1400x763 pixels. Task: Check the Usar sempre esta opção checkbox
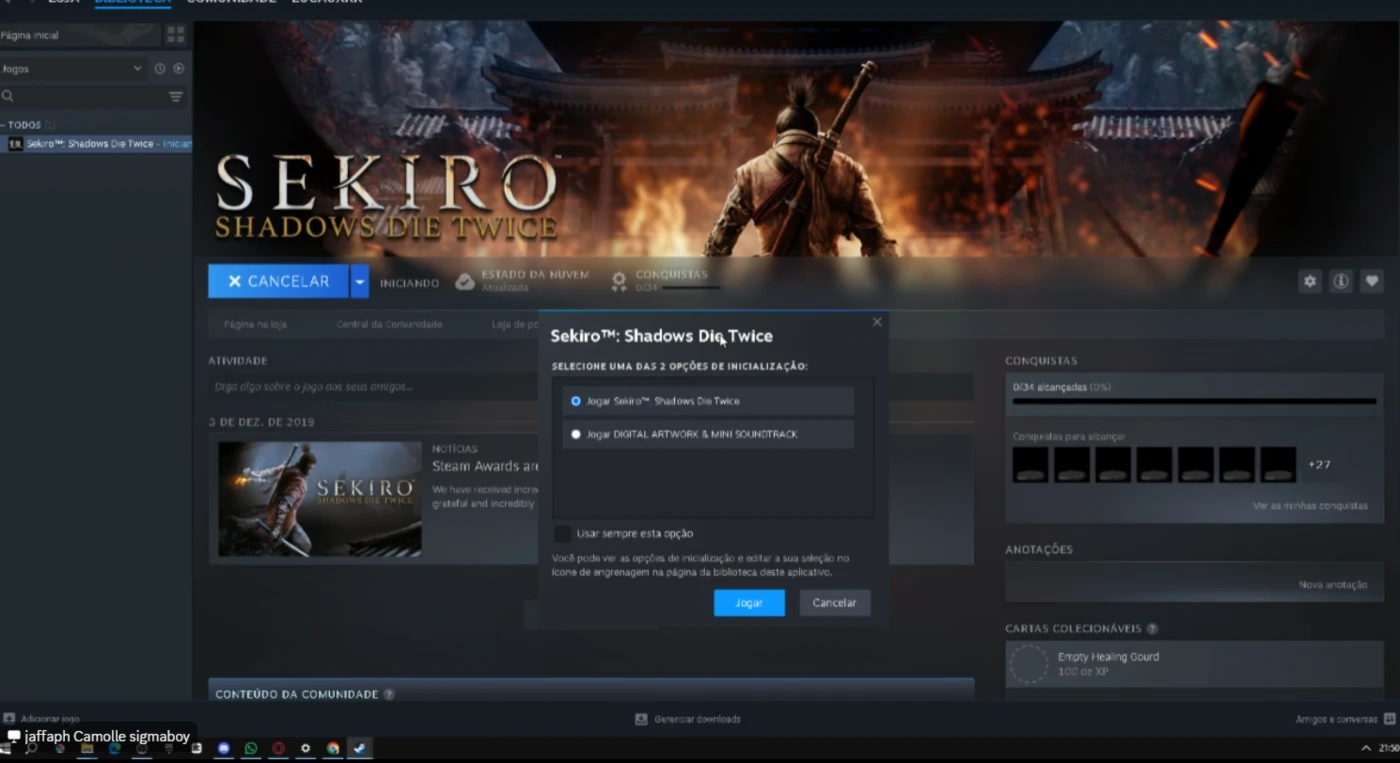coord(563,534)
